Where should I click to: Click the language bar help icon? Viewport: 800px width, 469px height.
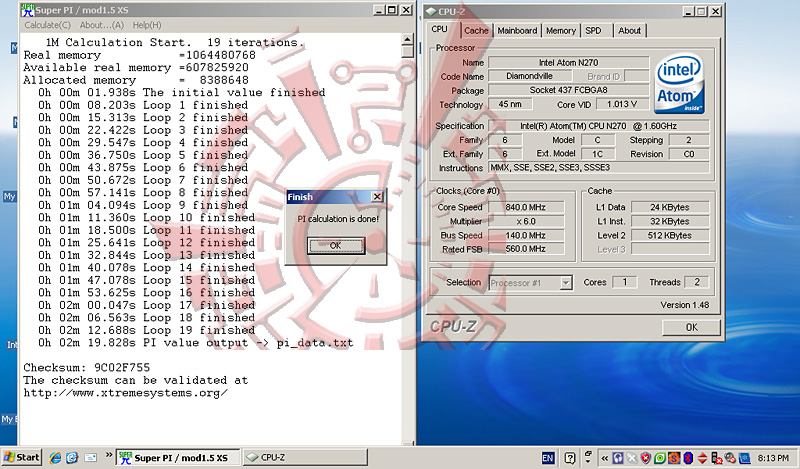coord(570,458)
